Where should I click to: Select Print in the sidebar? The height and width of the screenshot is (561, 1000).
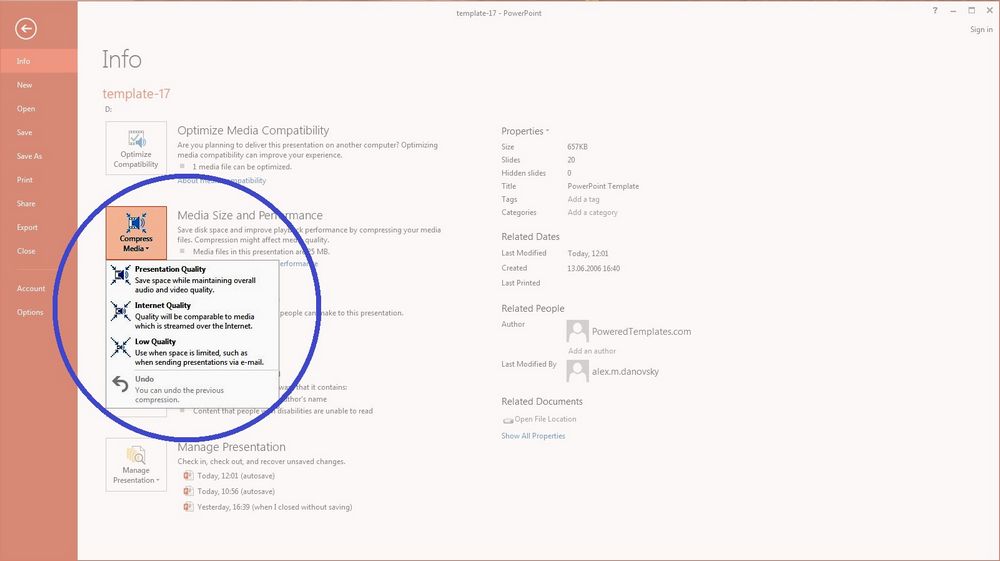click(x=39, y=180)
